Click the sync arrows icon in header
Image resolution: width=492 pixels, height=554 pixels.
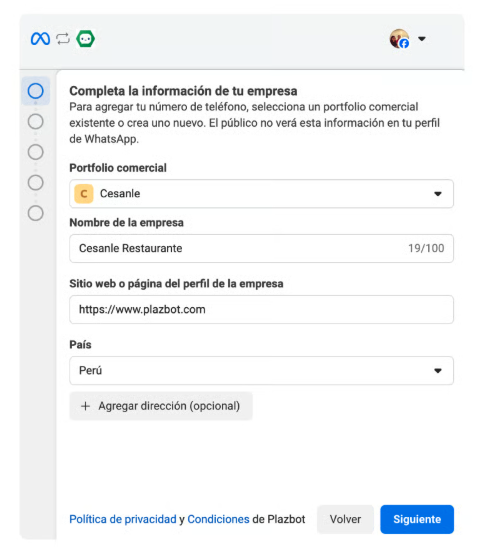(63, 39)
